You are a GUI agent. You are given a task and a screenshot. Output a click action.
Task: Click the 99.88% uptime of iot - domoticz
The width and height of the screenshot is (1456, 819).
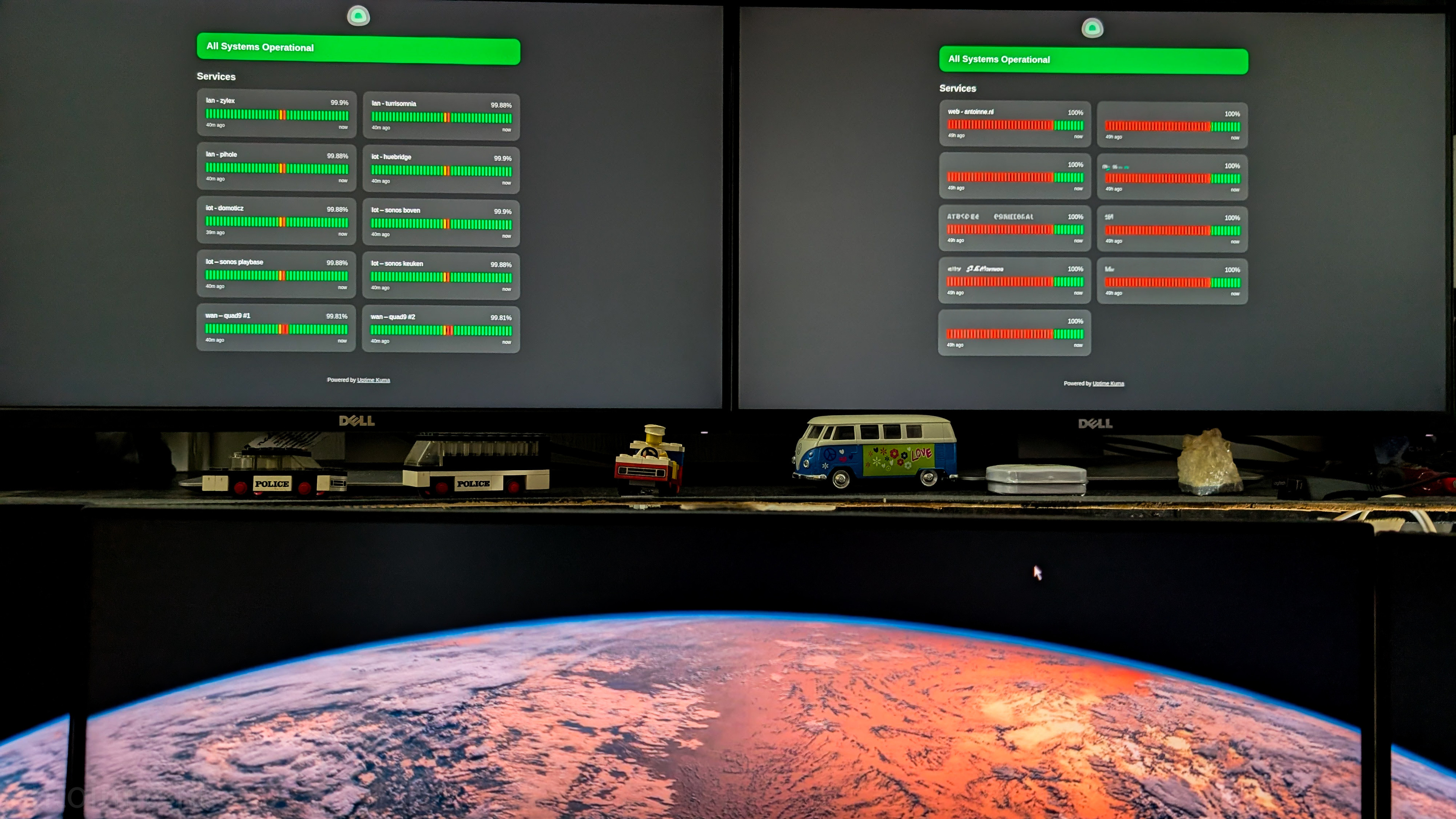coord(337,210)
